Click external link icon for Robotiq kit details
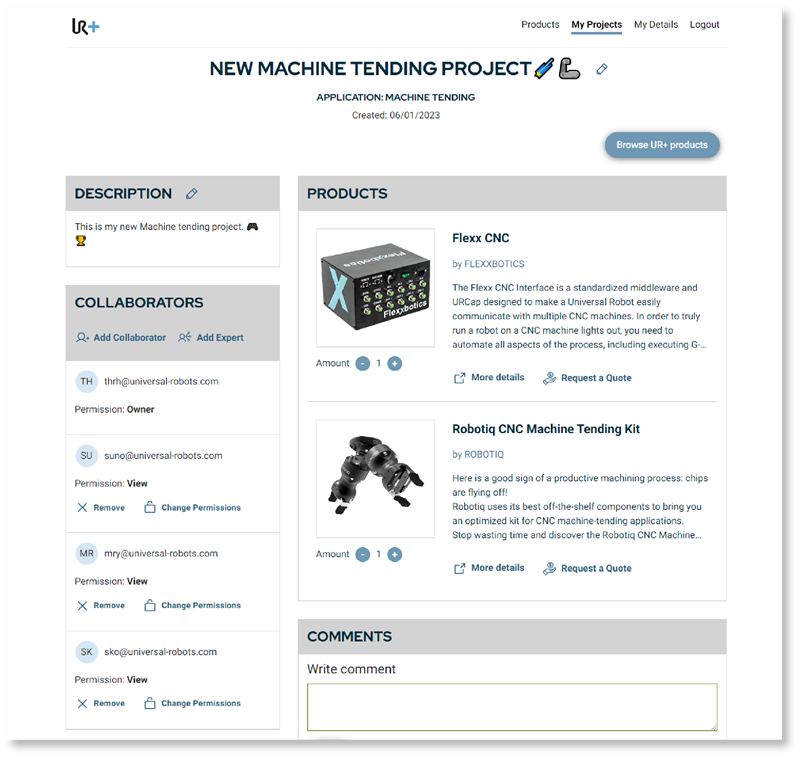 click(x=459, y=568)
